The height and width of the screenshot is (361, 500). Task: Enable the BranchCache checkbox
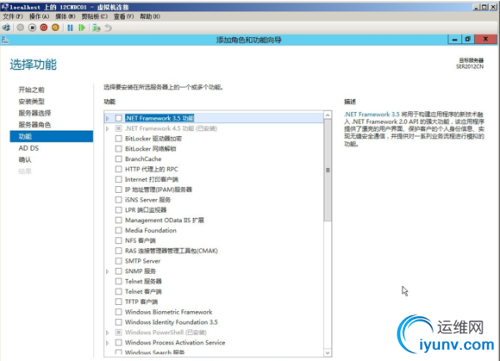coord(118,159)
